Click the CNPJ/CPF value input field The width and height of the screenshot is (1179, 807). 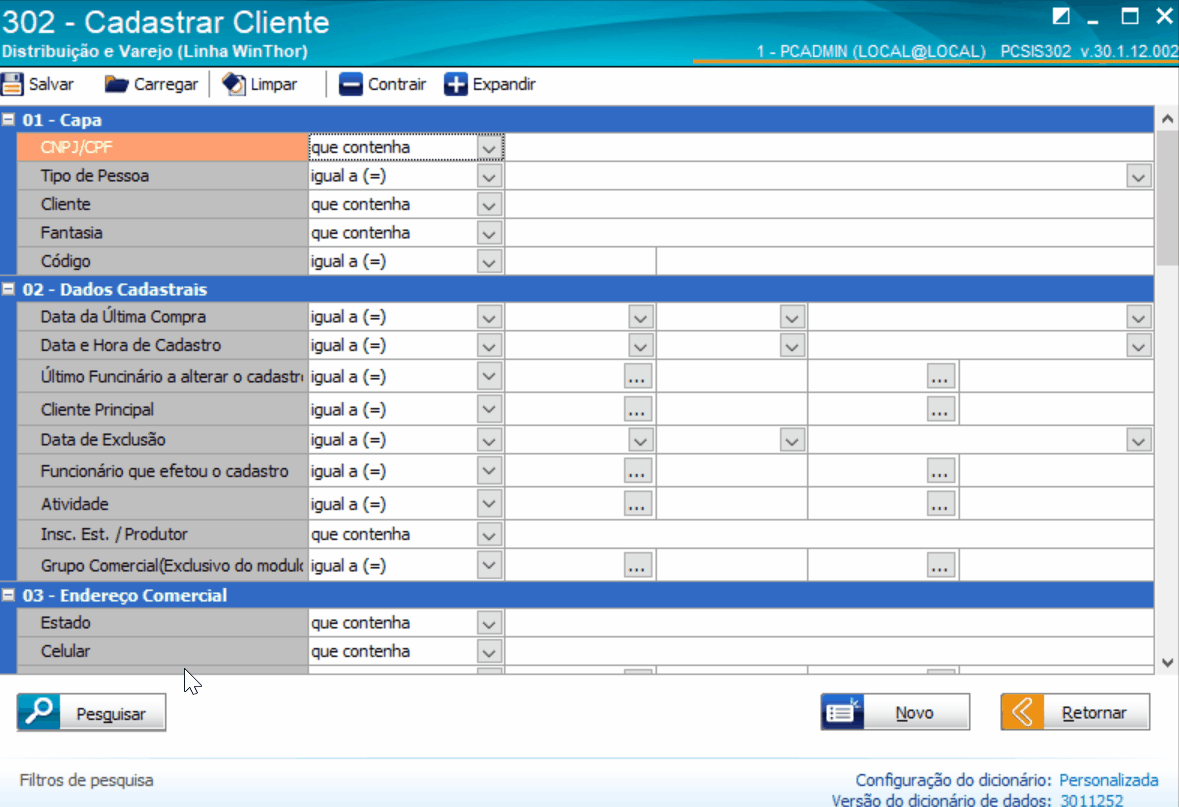point(829,147)
